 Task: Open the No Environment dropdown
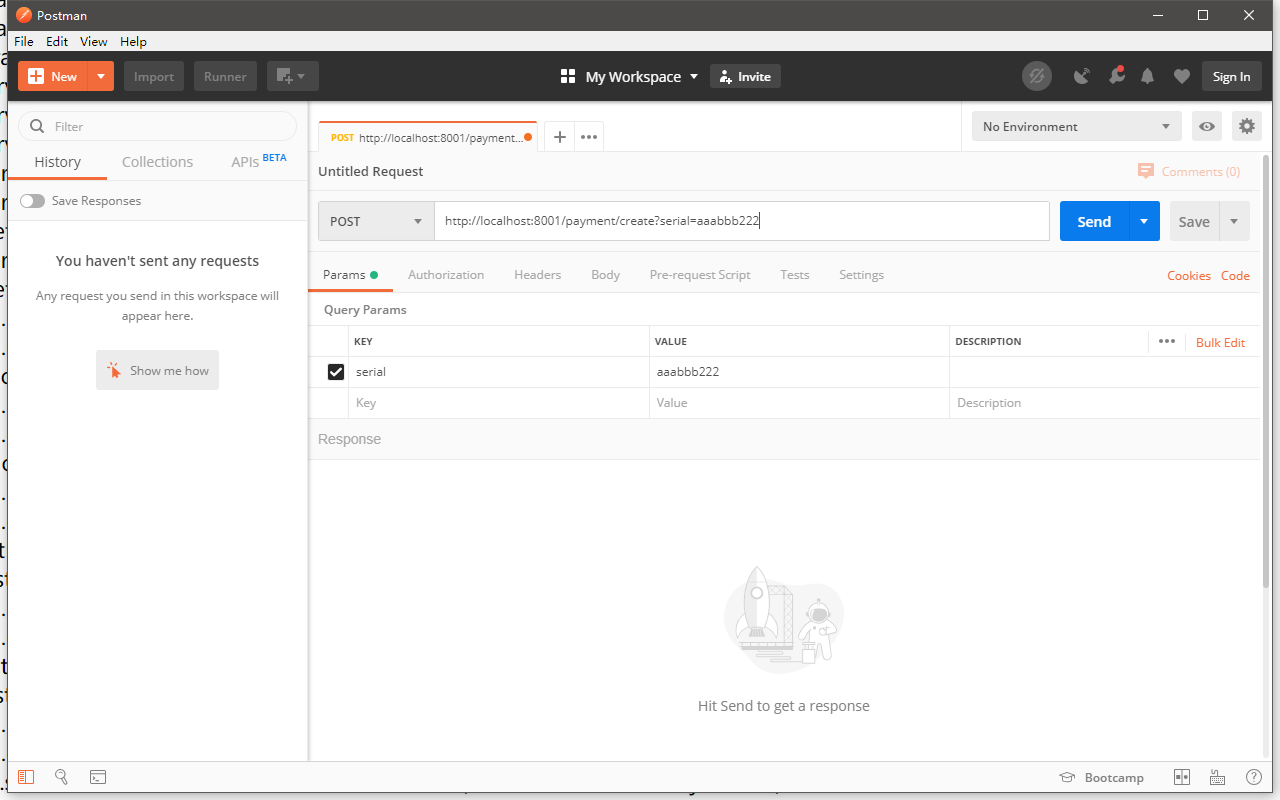point(1077,126)
